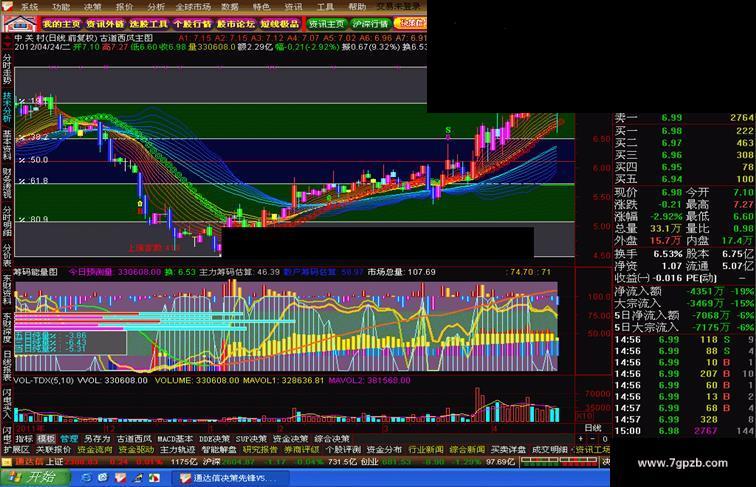Open the 帮助 menu
Screen dimensions: 756x487
click(x=357, y=7)
